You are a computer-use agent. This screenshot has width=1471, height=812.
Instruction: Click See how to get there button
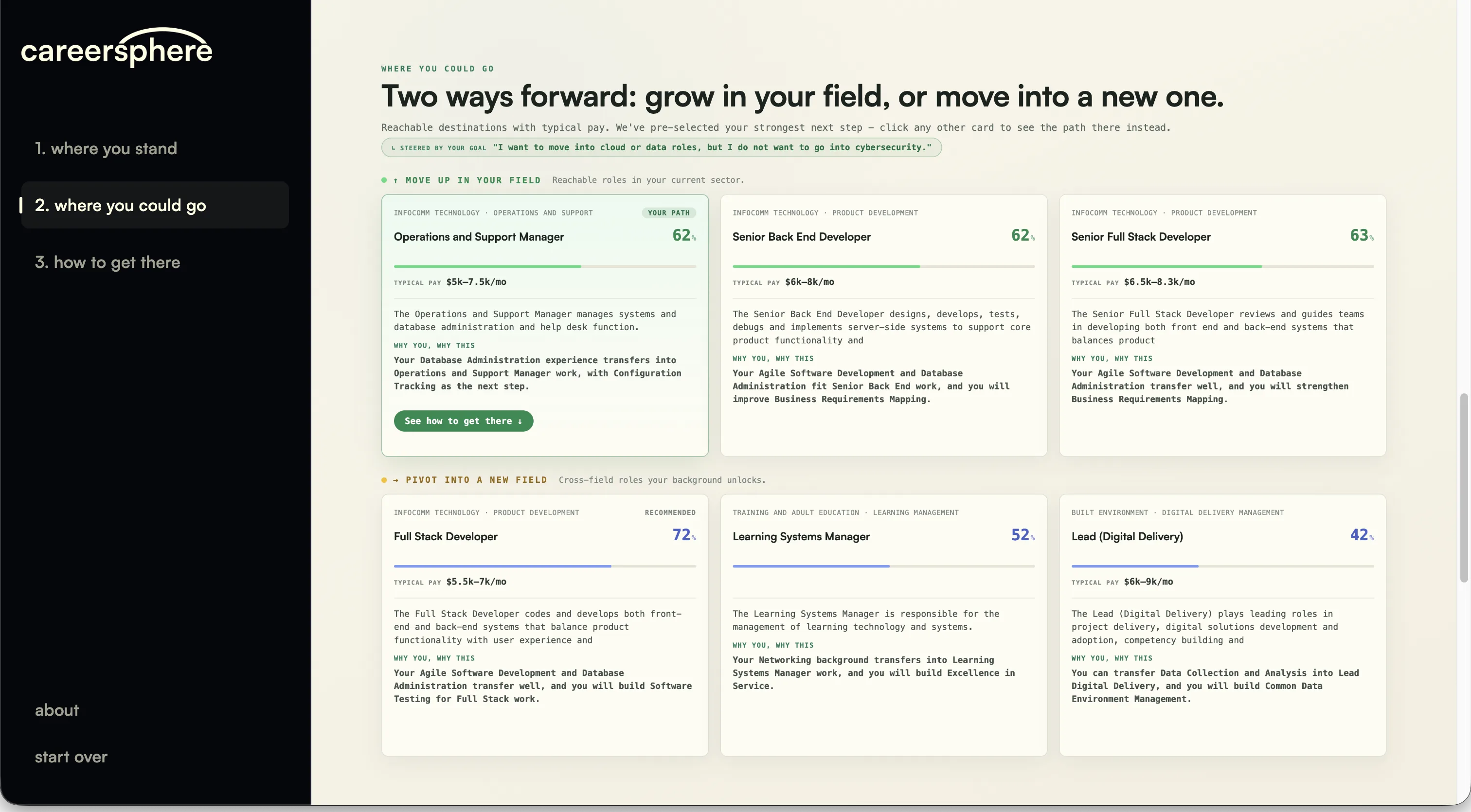[463, 421]
